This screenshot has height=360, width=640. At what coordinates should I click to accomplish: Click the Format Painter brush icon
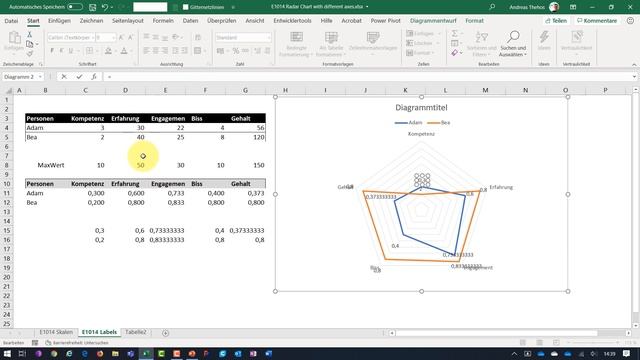click(x=29, y=53)
